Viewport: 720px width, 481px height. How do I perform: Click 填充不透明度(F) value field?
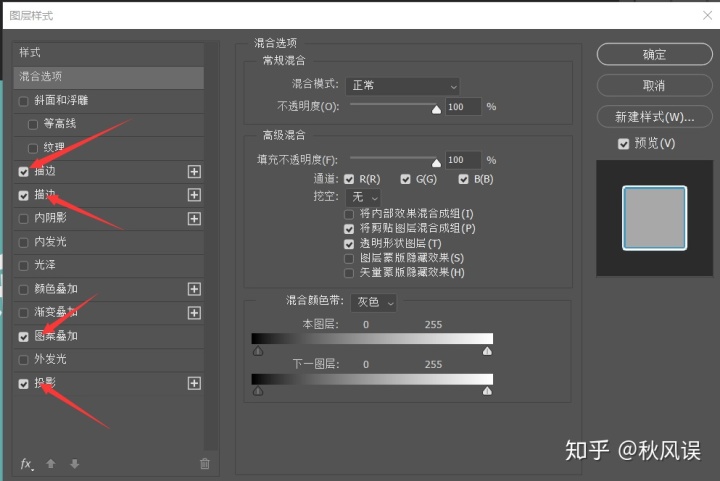(463, 160)
